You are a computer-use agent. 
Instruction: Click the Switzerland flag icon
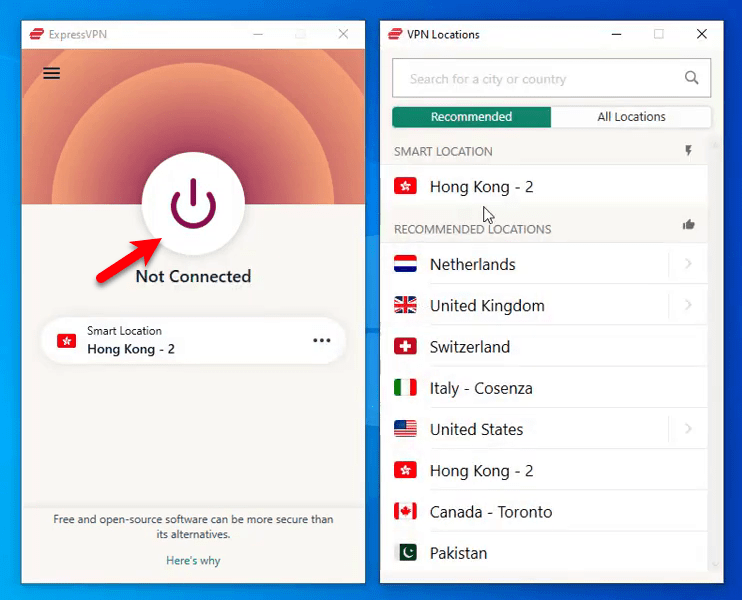[x=405, y=346]
